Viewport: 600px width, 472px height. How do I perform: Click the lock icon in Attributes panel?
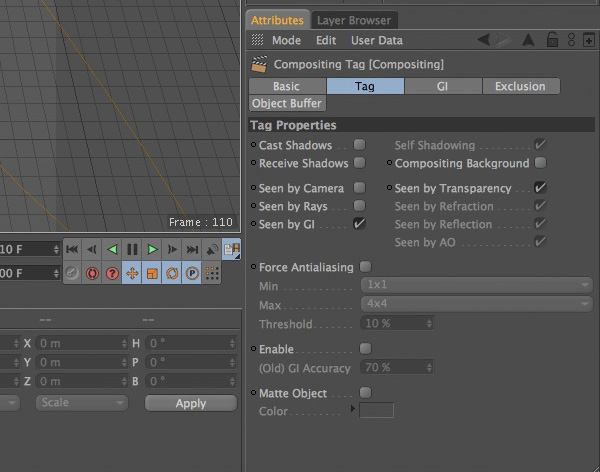click(552, 40)
